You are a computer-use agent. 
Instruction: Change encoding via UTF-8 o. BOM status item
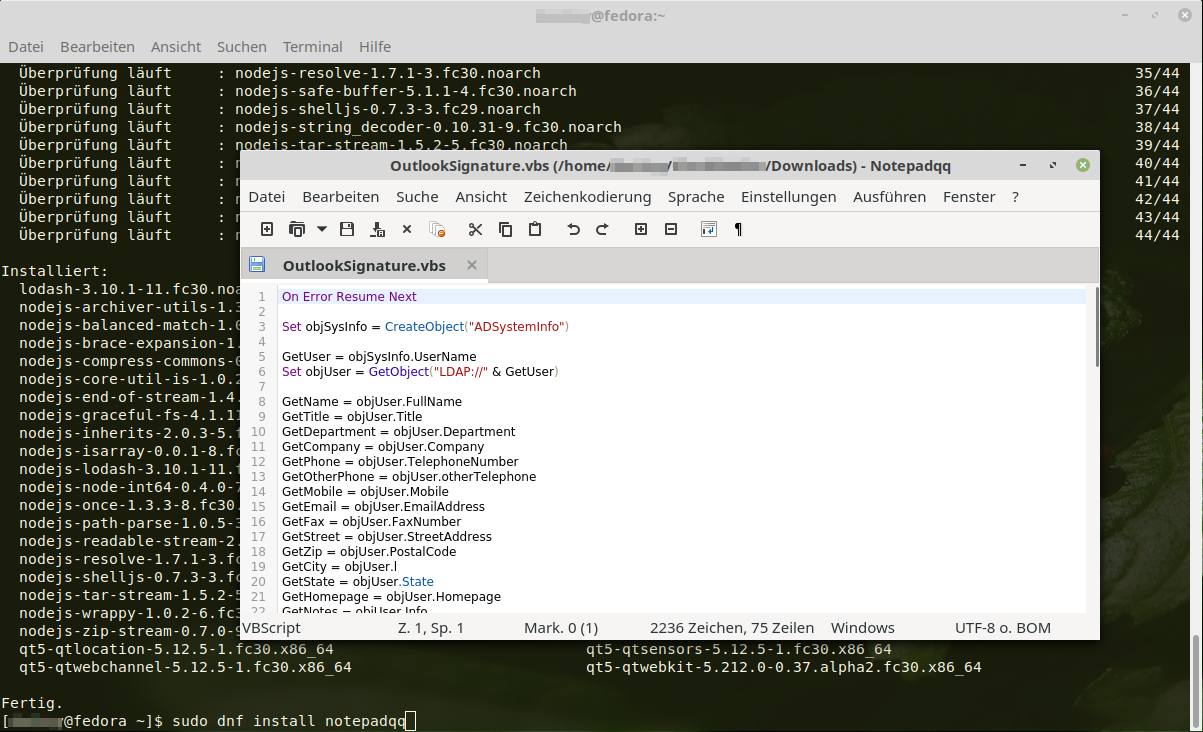point(1002,627)
